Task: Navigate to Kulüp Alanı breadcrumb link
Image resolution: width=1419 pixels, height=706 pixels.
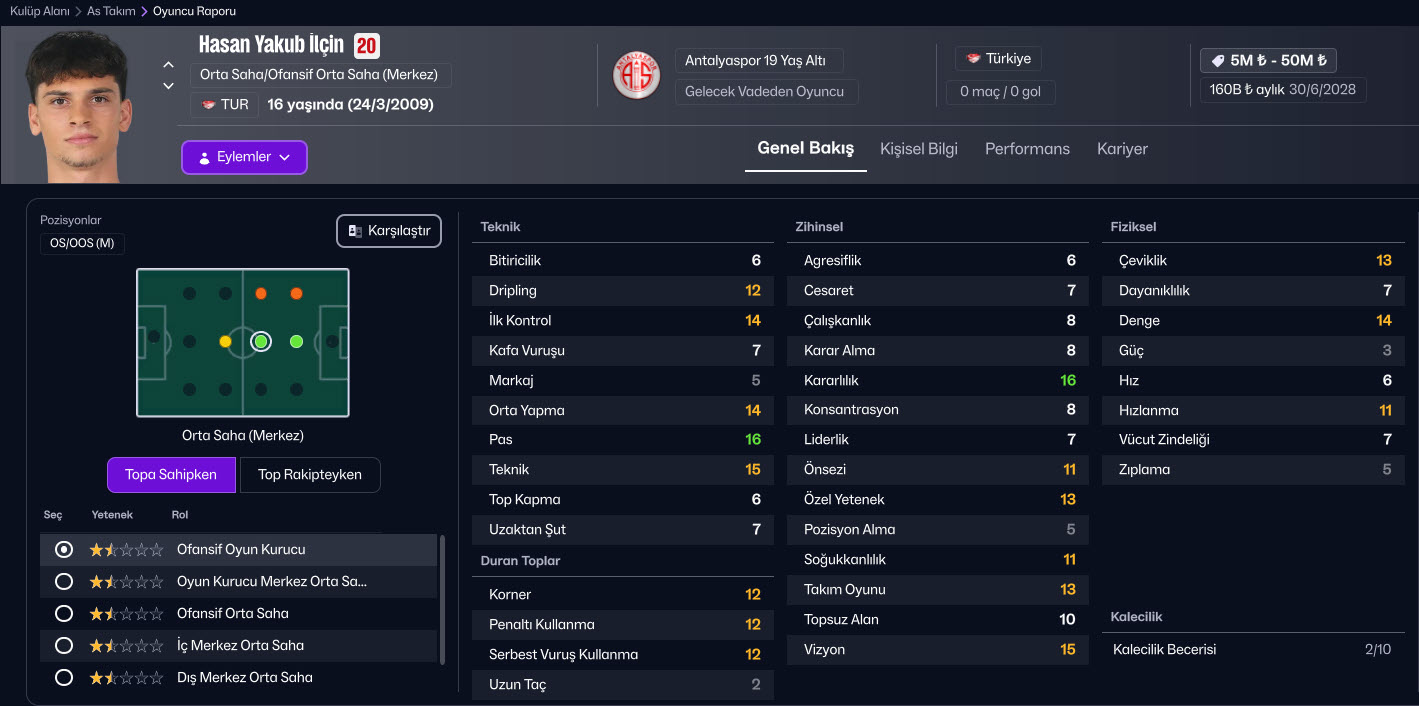Action: coord(40,11)
